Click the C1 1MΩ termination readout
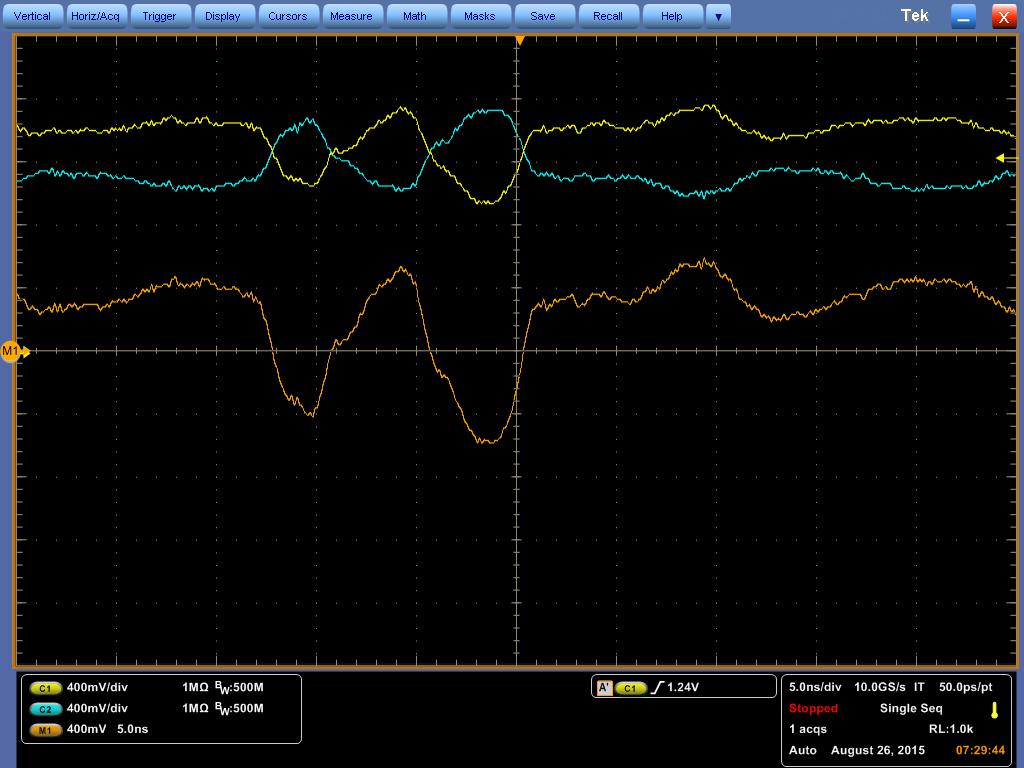This screenshot has height=768, width=1024. coord(195,687)
